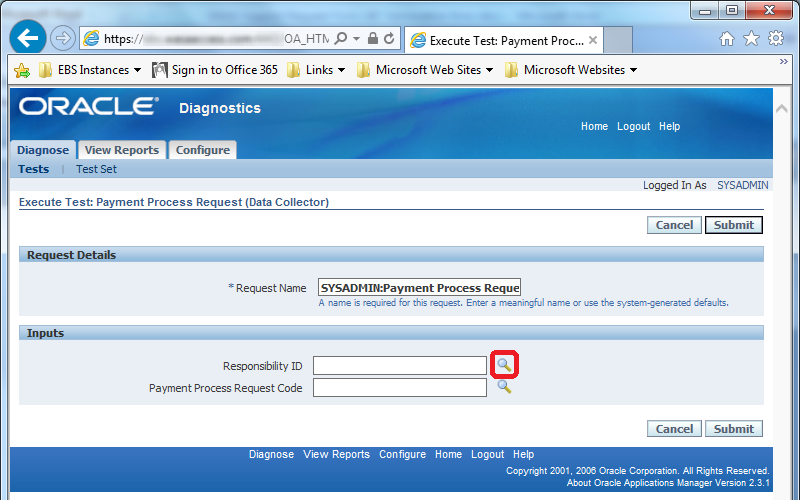The width and height of the screenshot is (800, 500).
Task: Maximize the browser window
Action: tap(732, 10)
